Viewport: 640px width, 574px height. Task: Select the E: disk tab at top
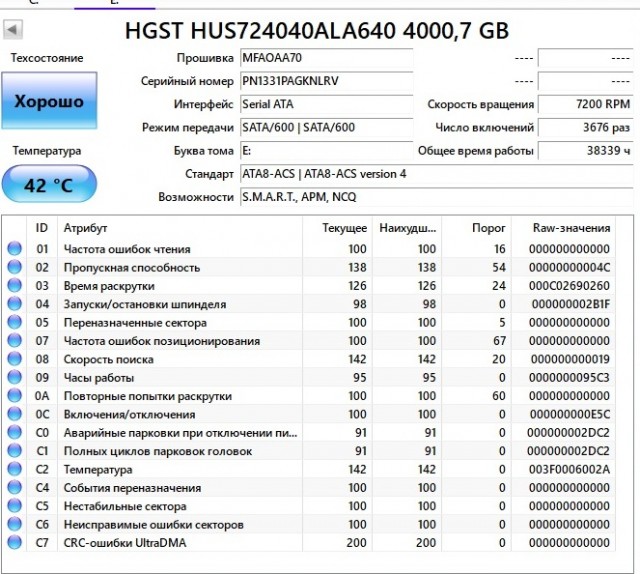pyautogui.click(x=114, y=3)
